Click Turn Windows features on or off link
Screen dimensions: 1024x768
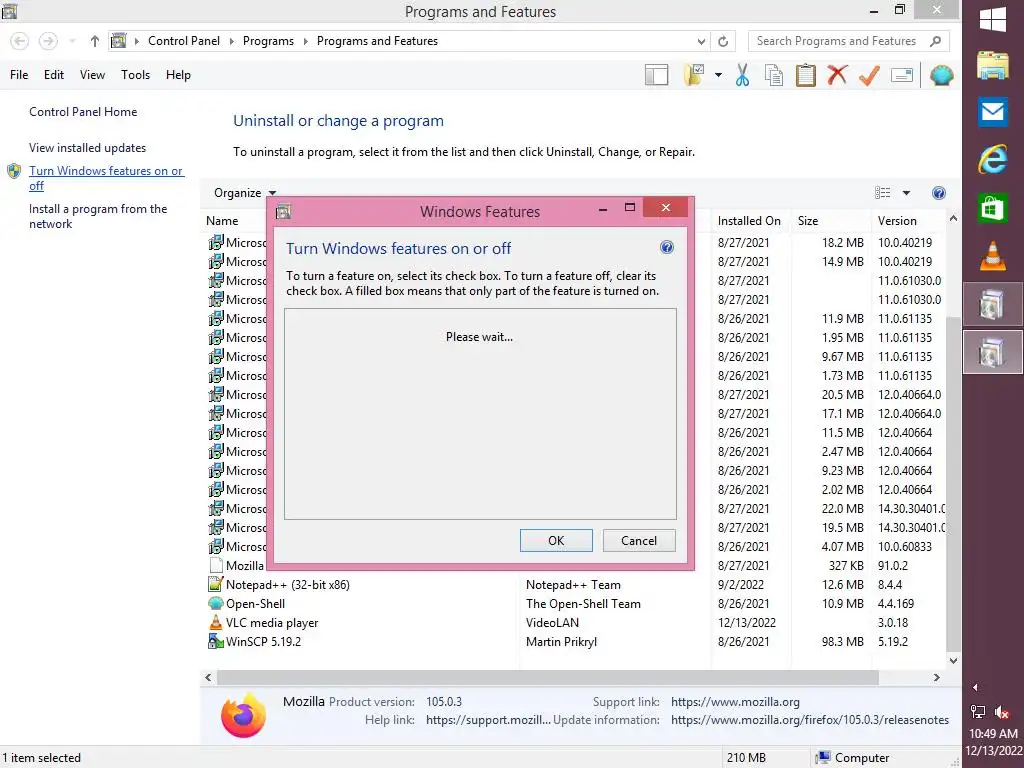tap(106, 178)
